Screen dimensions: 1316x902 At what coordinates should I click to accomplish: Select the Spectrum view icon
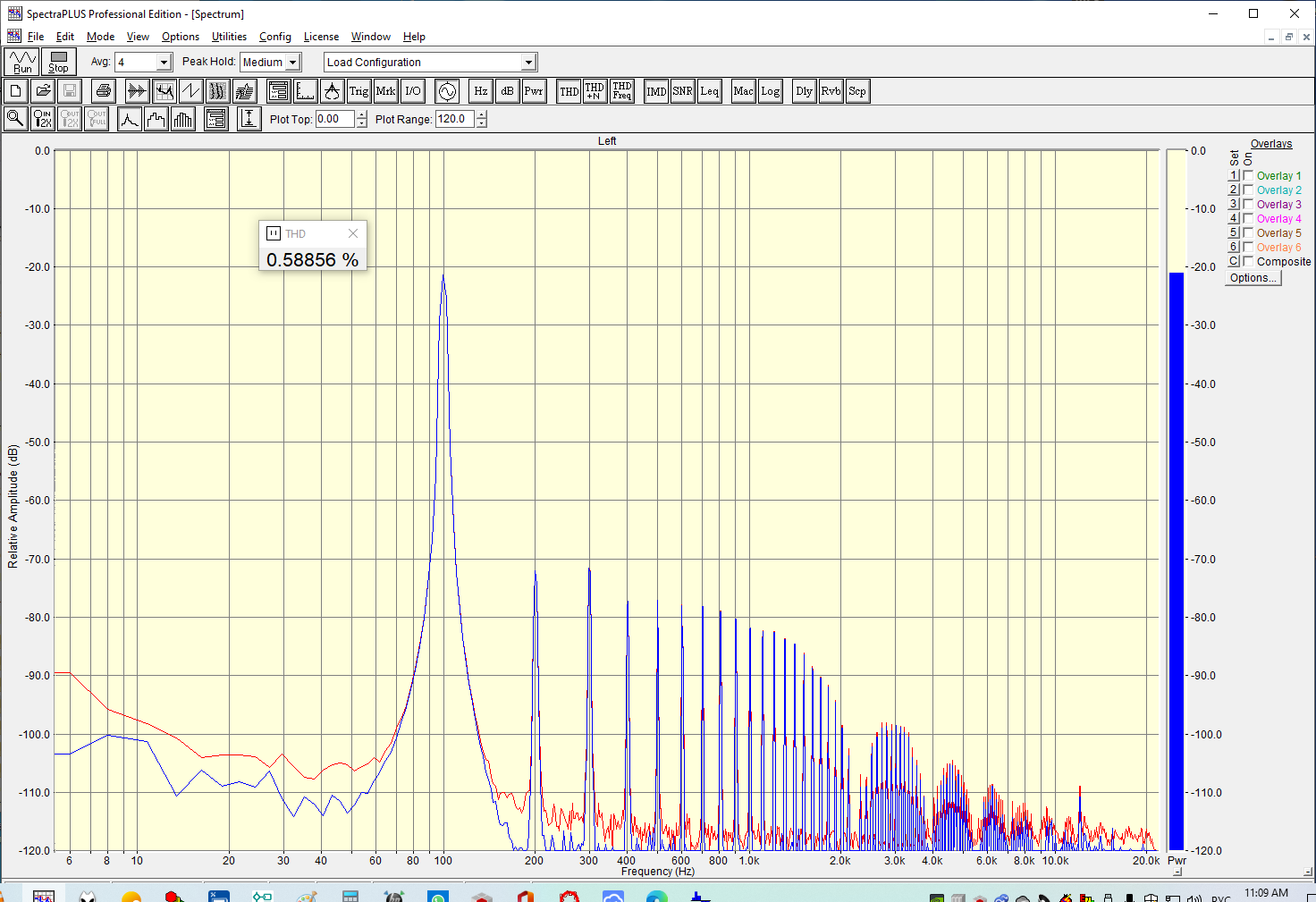coord(164,91)
